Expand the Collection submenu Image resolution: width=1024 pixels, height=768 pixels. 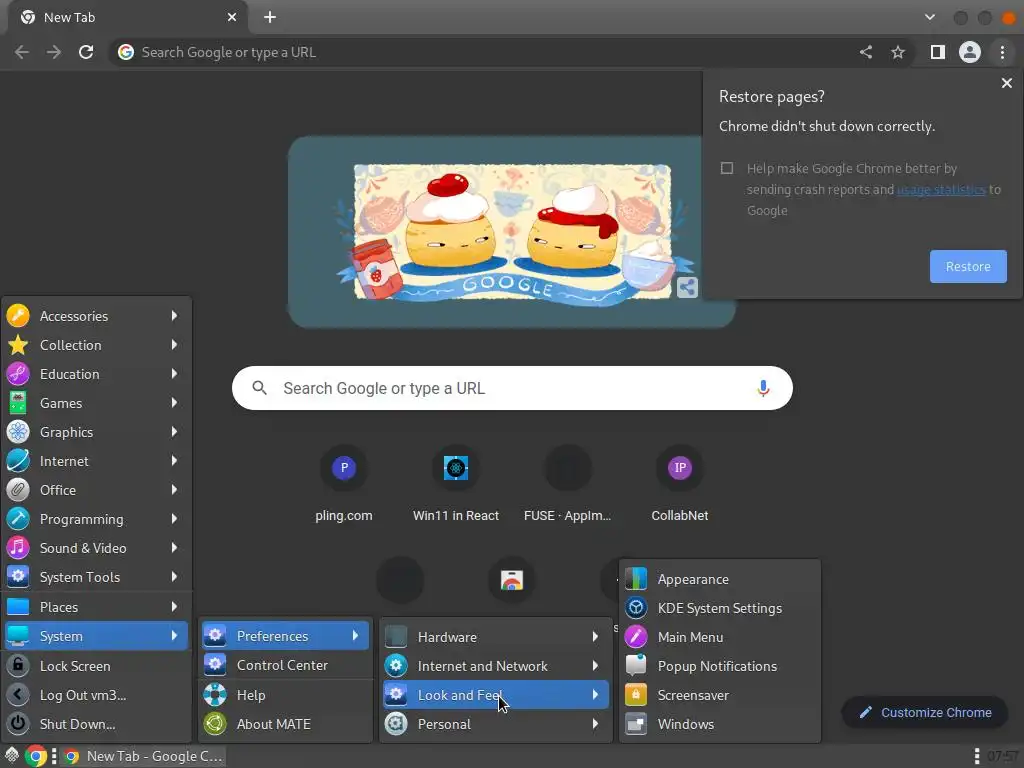tap(96, 345)
